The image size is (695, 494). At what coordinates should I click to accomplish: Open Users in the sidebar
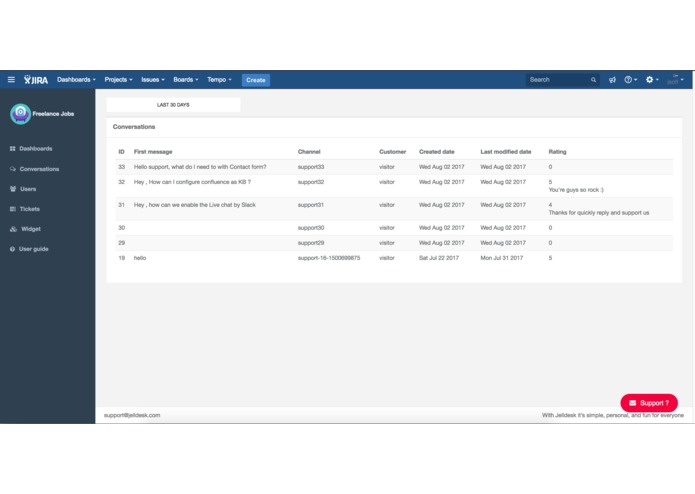pos(28,189)
